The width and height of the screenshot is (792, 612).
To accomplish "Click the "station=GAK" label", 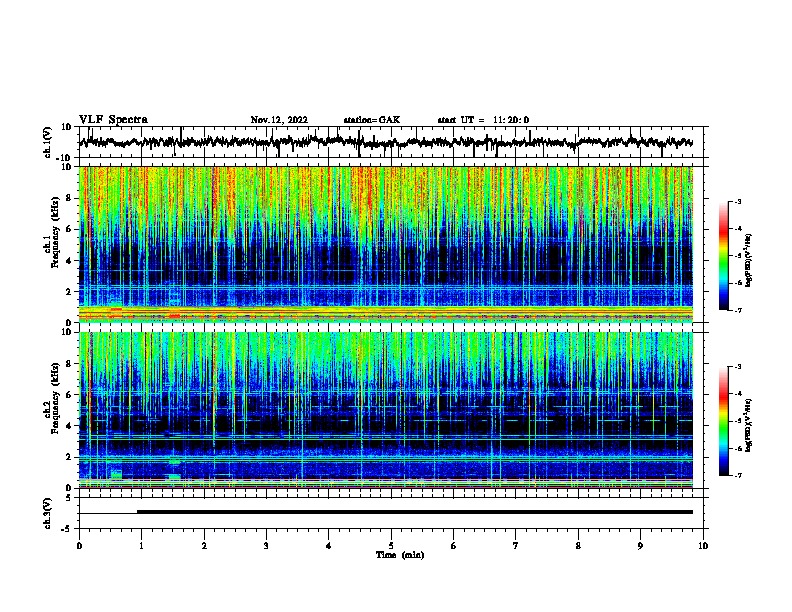I will pos(371,120).
